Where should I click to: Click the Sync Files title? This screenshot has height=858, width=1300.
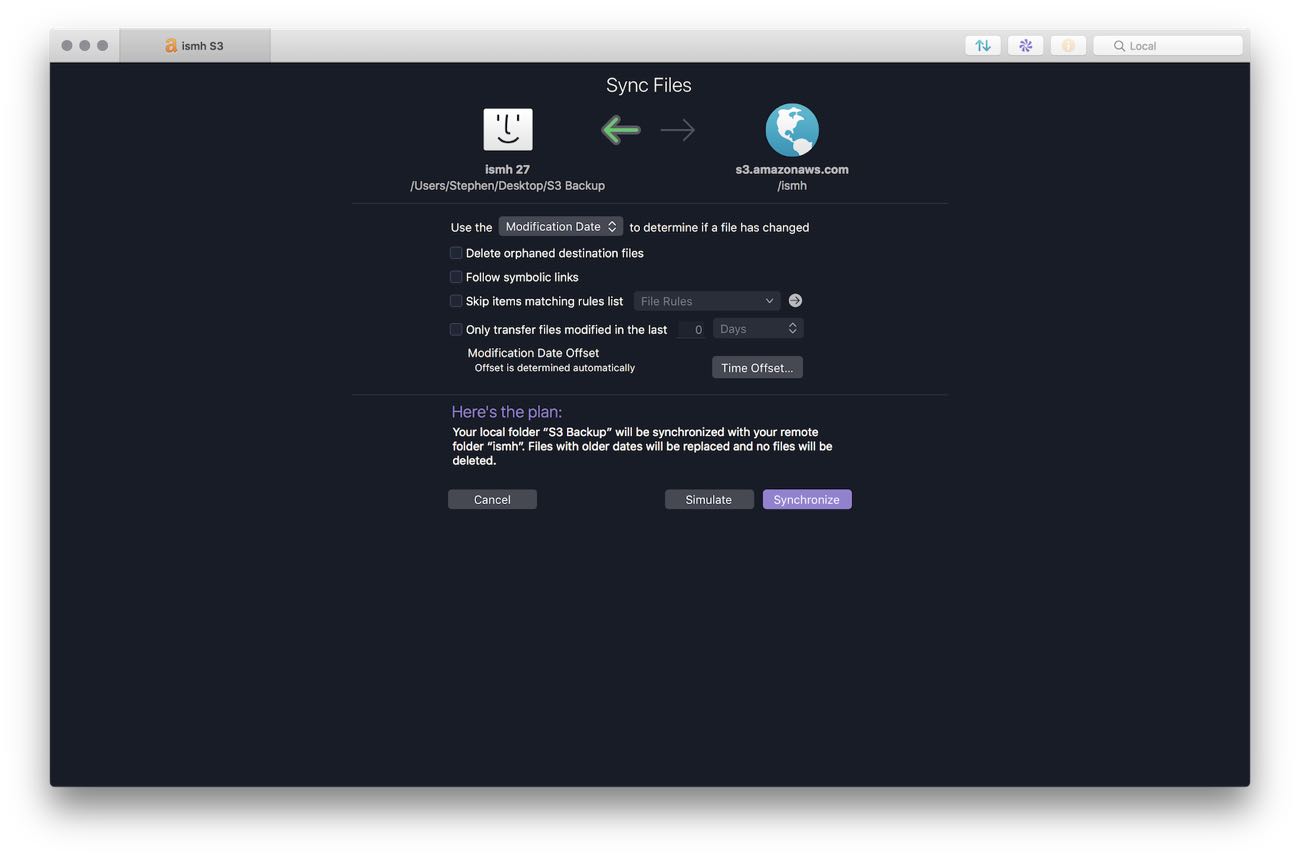649,85
